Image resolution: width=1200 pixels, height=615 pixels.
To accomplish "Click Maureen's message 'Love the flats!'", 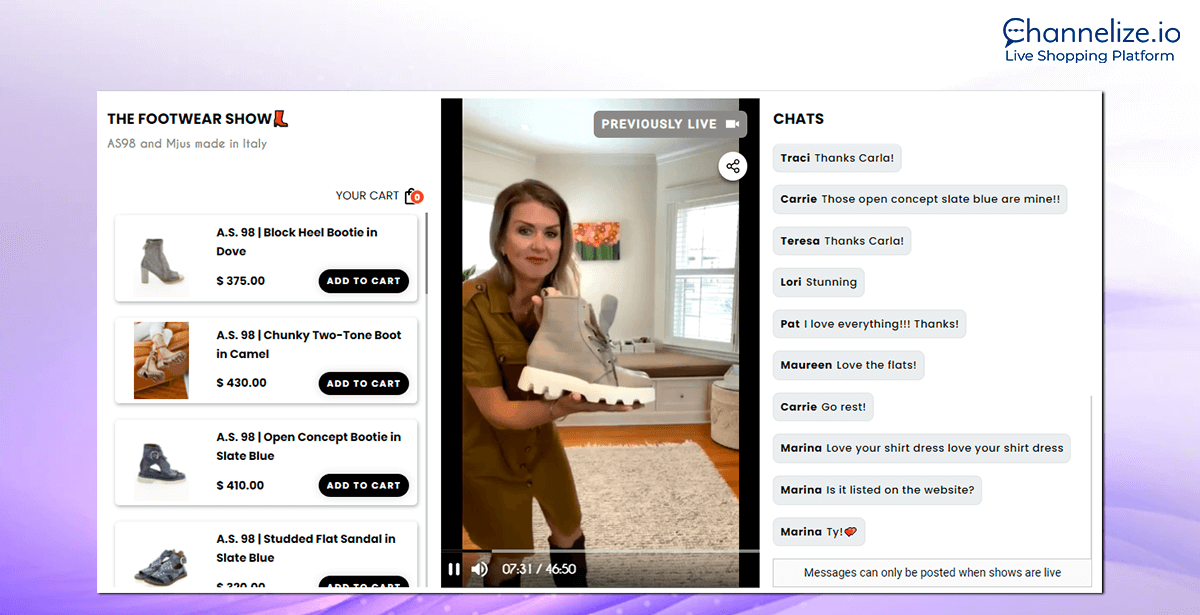I will pos(849,365).
